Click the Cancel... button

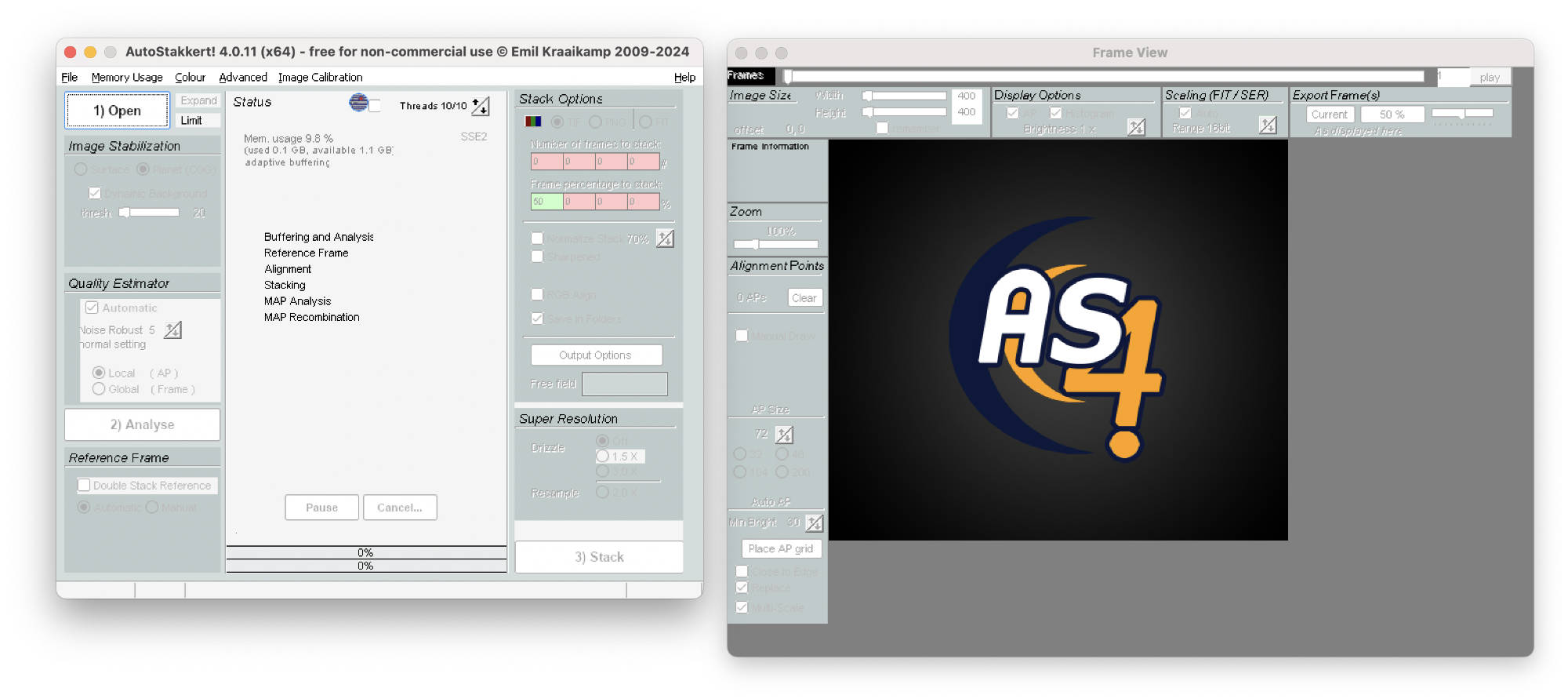400,508
